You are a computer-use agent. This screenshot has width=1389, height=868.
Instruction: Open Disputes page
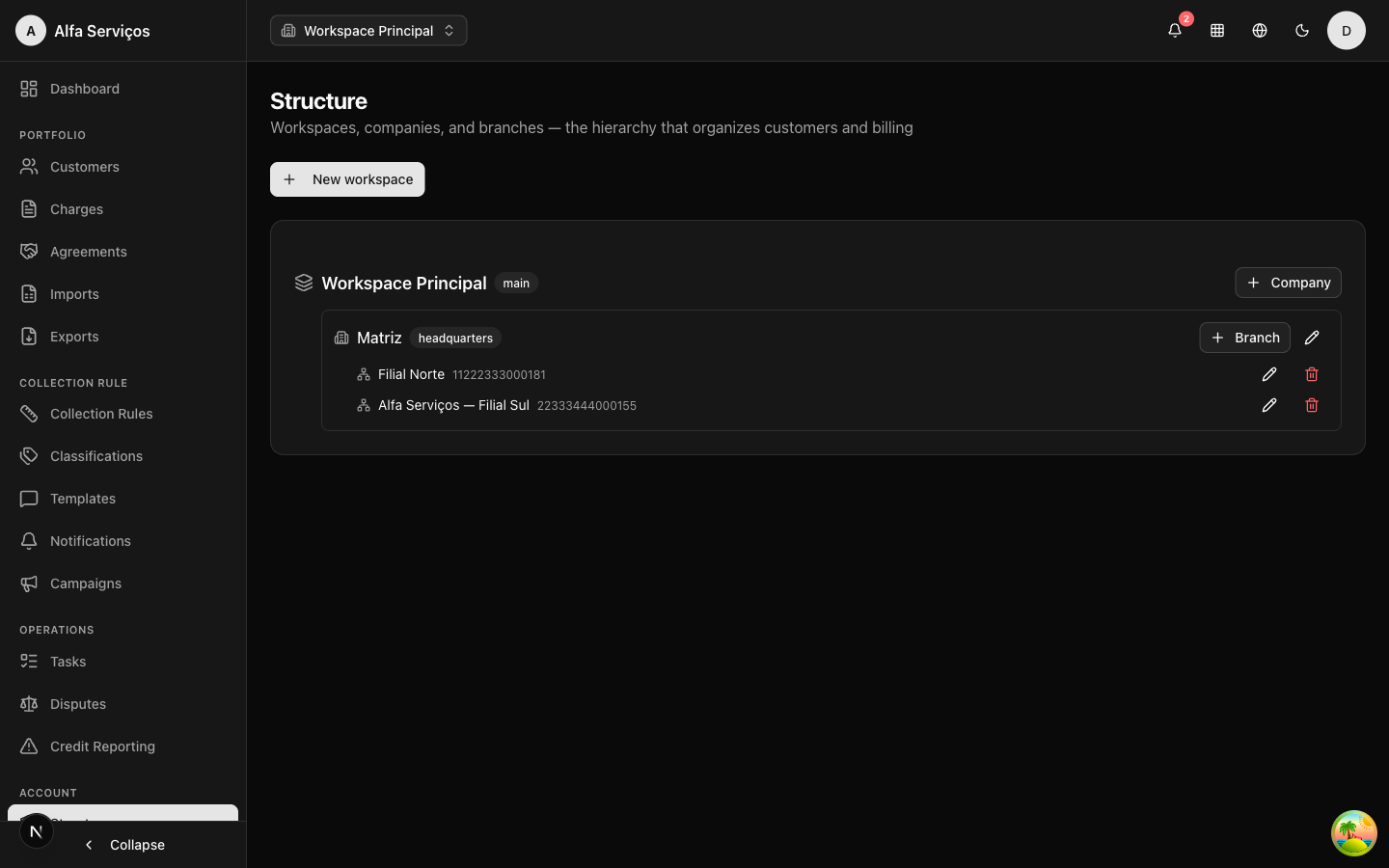tap(123, 704)
